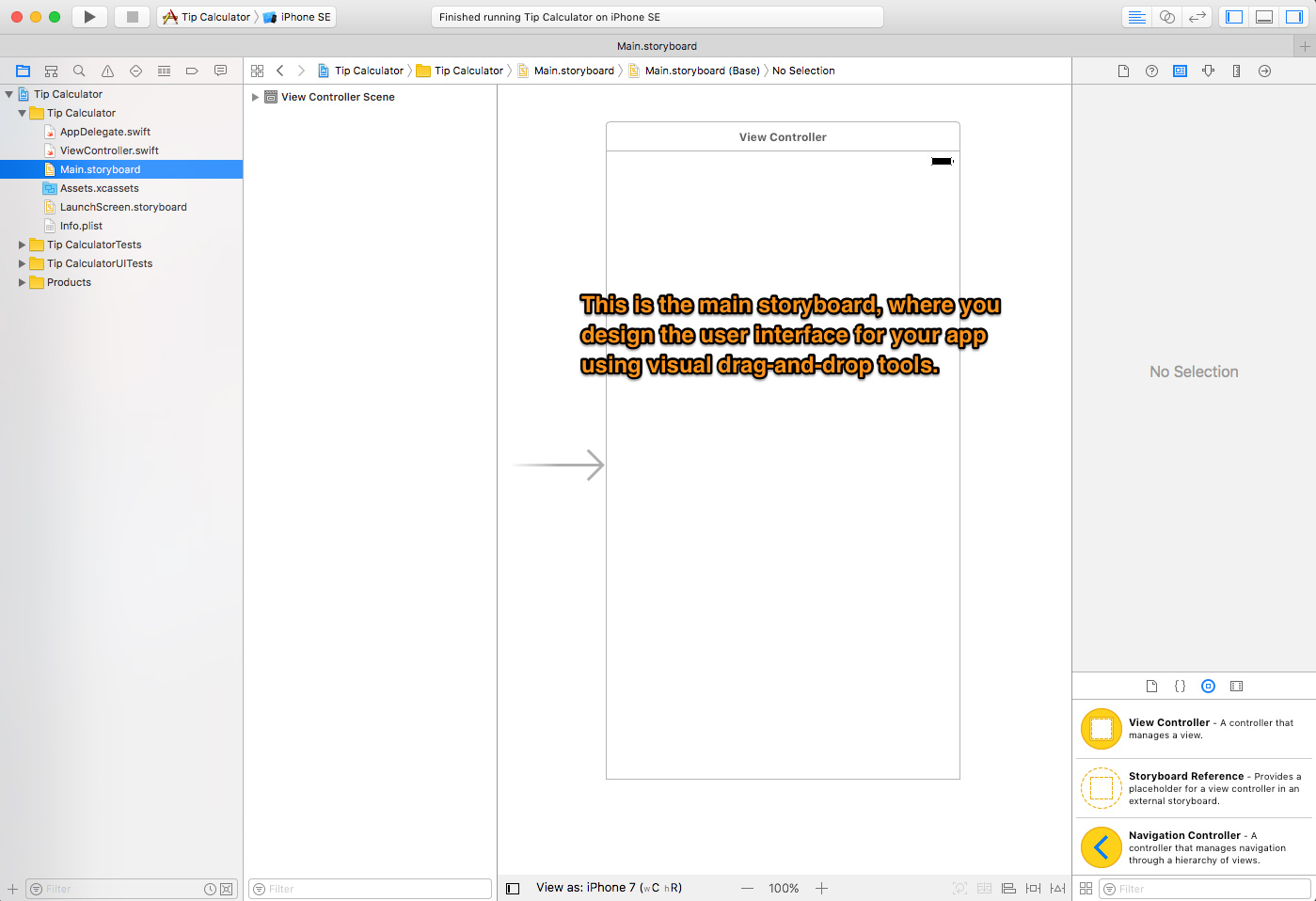
Task: Open Assets.xcassets catalog
Action: point(100,188)
